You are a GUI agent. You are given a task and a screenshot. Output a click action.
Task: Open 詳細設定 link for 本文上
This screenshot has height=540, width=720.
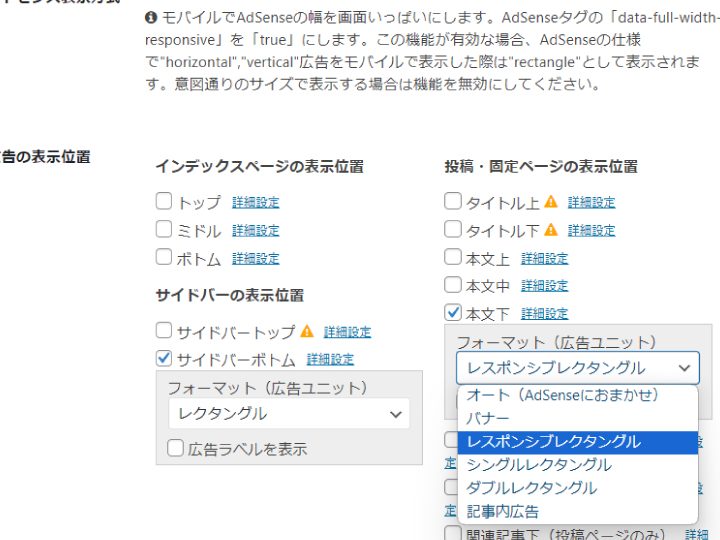(x=545, y=259)
